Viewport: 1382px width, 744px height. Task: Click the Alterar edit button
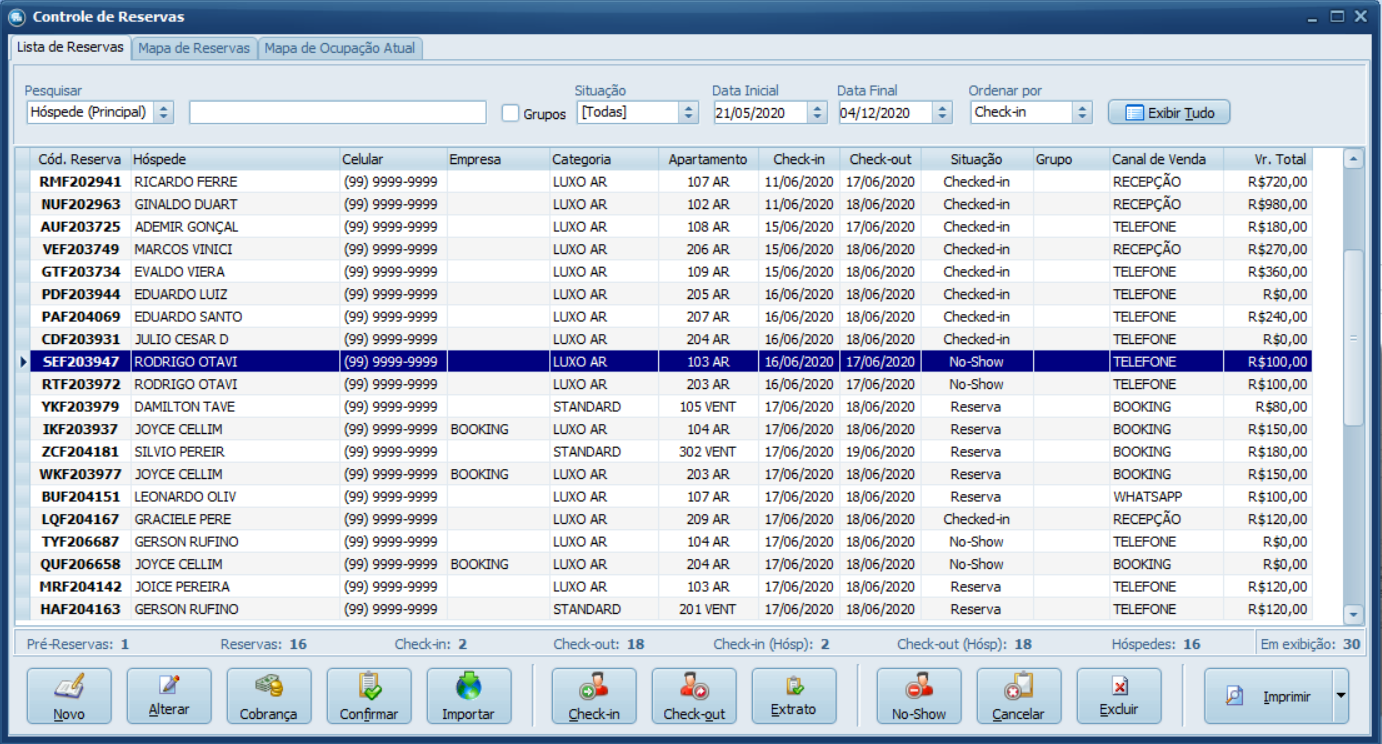[x=169, y=696]
